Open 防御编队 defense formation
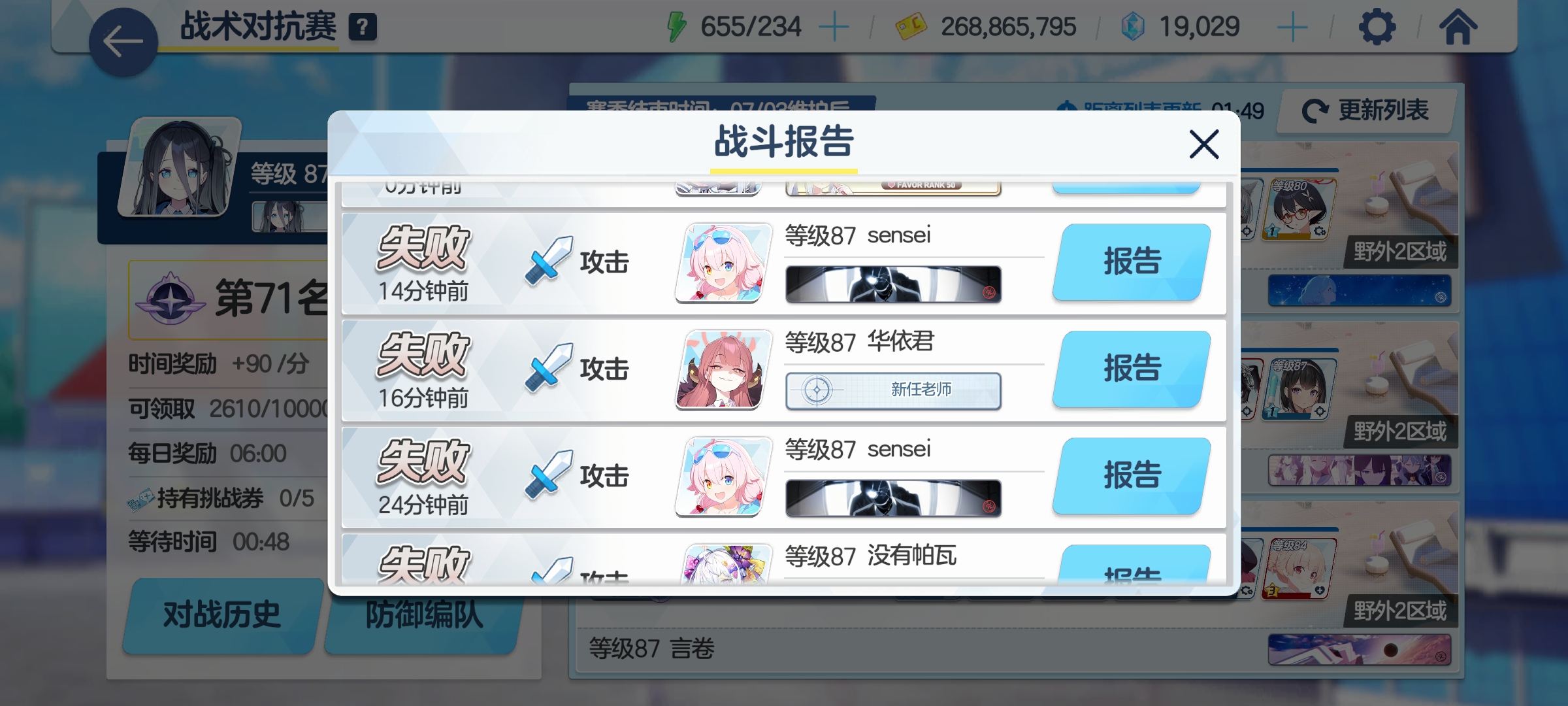Image resolution: width=1568 pixels, height=706 pixels. click(423, 614)
